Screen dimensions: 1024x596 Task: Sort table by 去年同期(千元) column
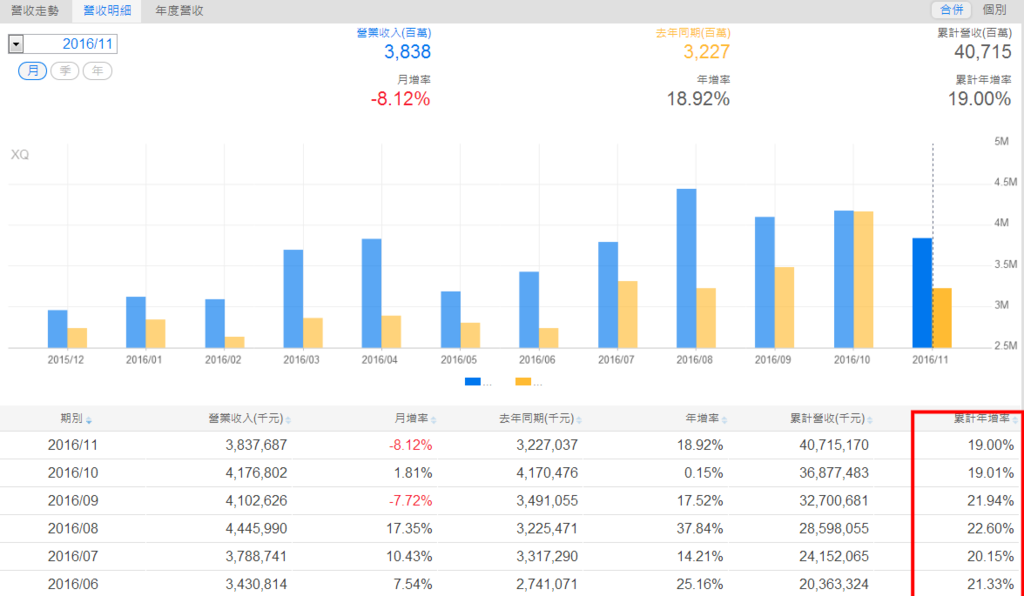click(540, 418)
